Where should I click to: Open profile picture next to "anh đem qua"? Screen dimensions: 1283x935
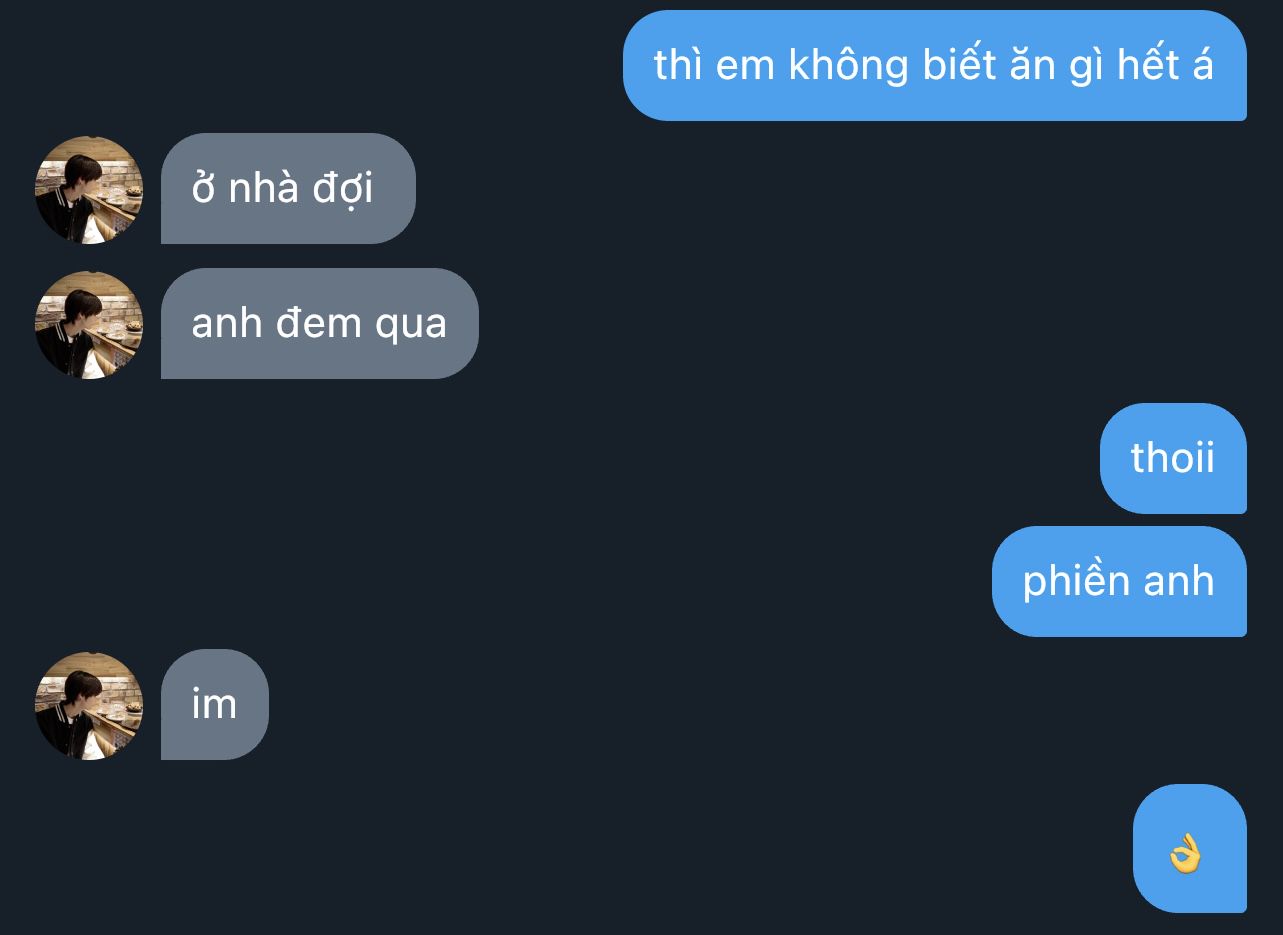pyautogui.click(x=89, y=325)
